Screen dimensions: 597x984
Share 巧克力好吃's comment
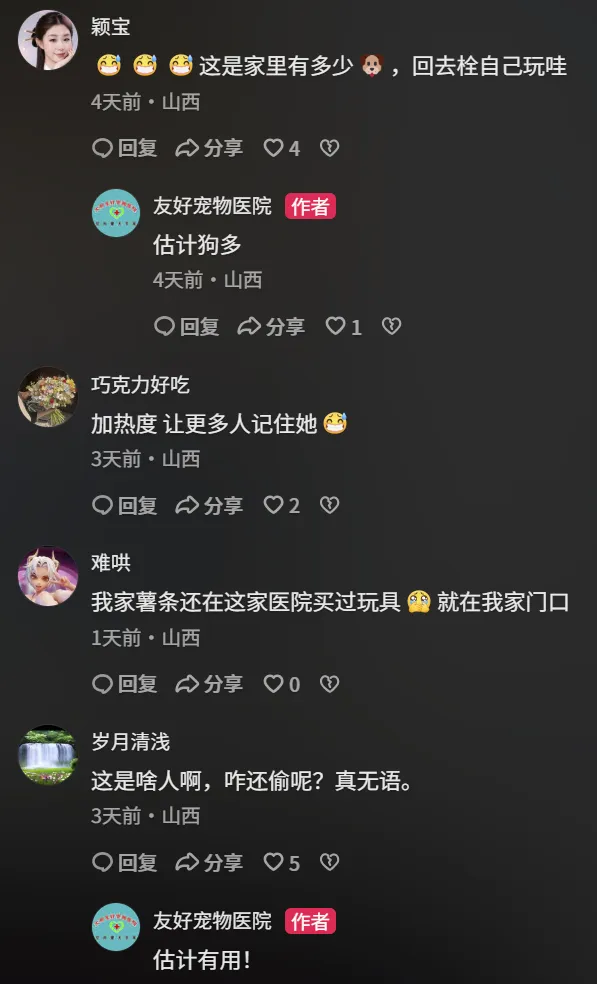coord(209,505)
